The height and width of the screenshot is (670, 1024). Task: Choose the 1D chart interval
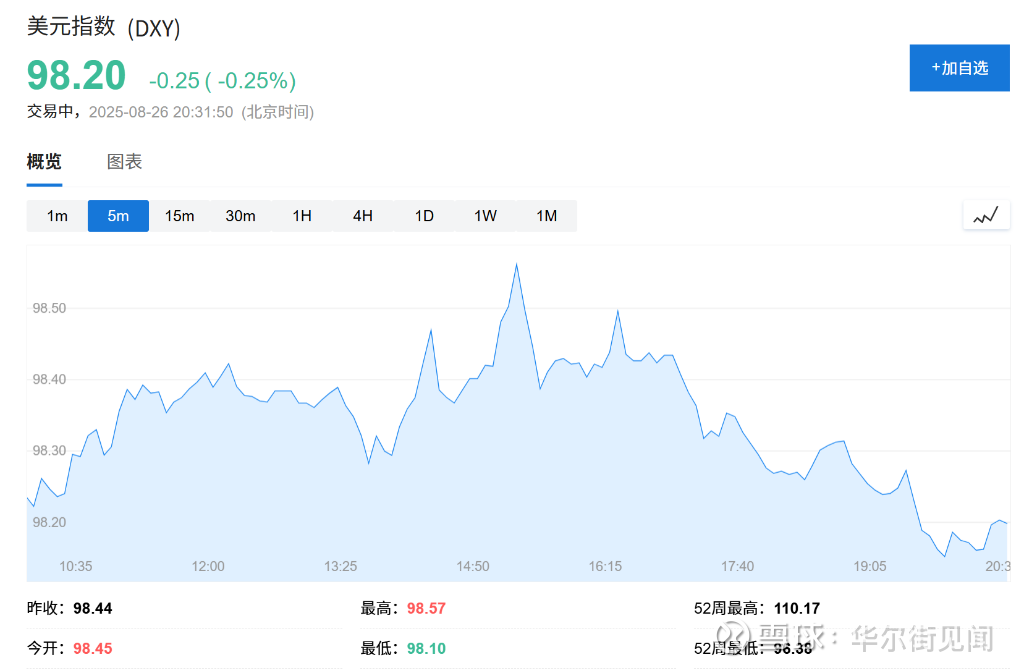424,216
